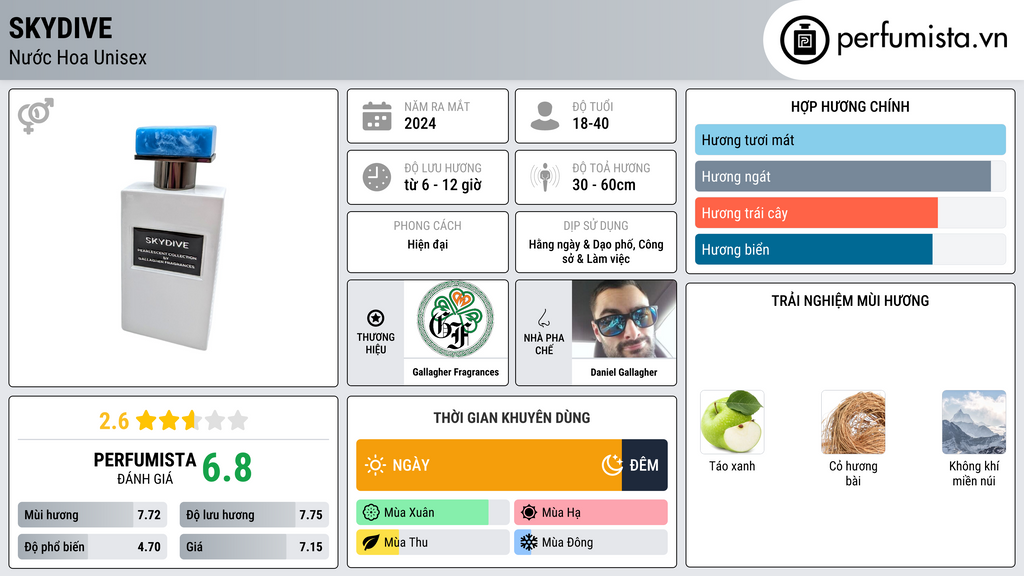
Task: Click the Gallagher Fragrances brand name
Action: tap(455, 372)
